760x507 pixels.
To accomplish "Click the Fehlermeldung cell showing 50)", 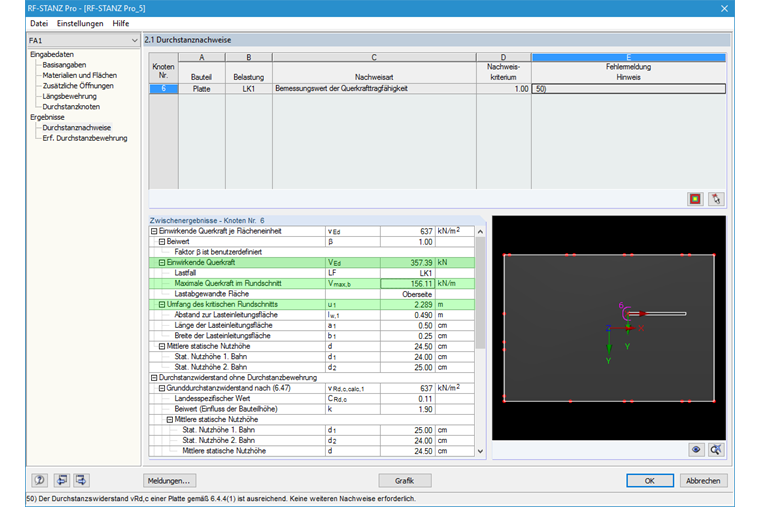I will coord(629,89).
